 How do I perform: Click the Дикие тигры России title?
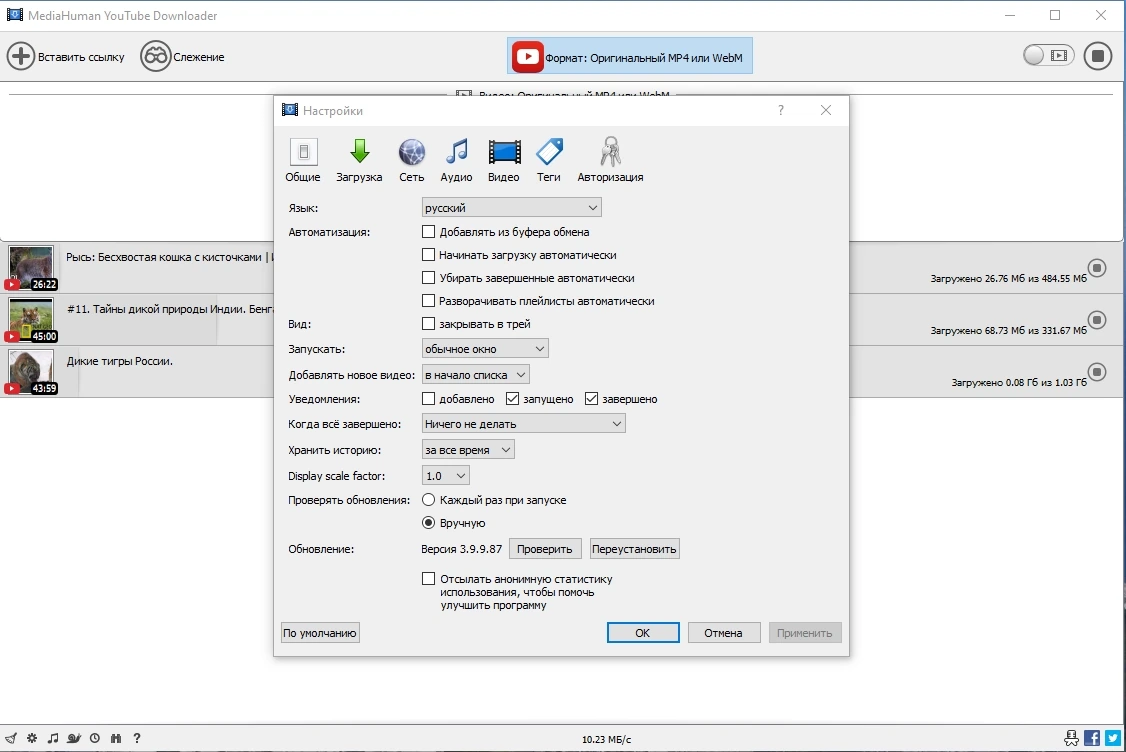tap(120, 361)
